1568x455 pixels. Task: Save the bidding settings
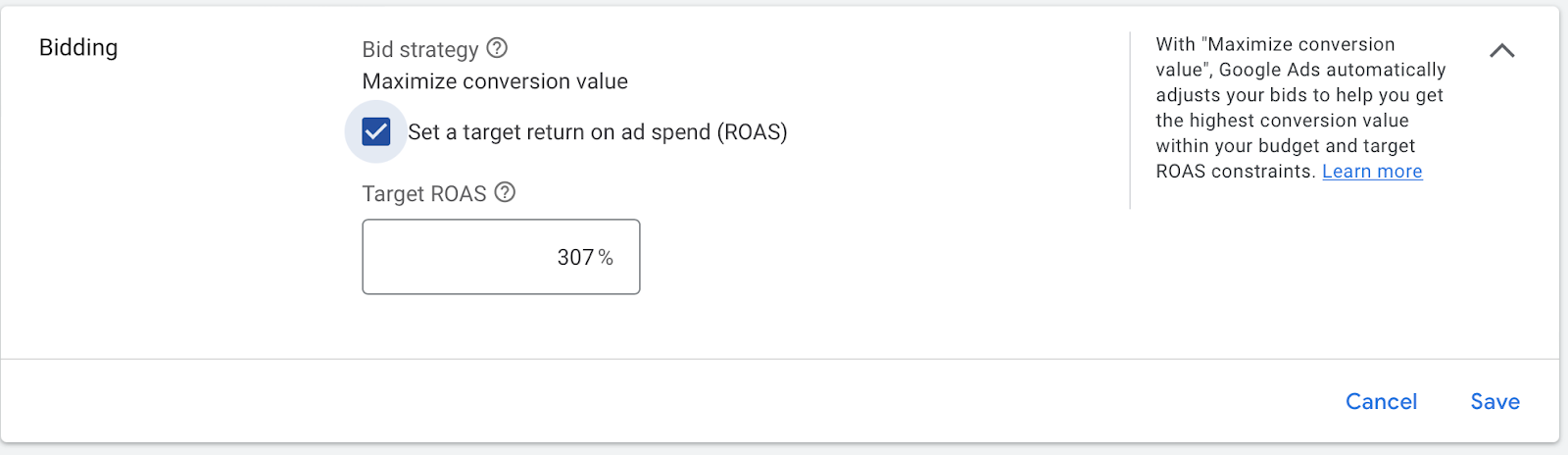click(1494, 401)
